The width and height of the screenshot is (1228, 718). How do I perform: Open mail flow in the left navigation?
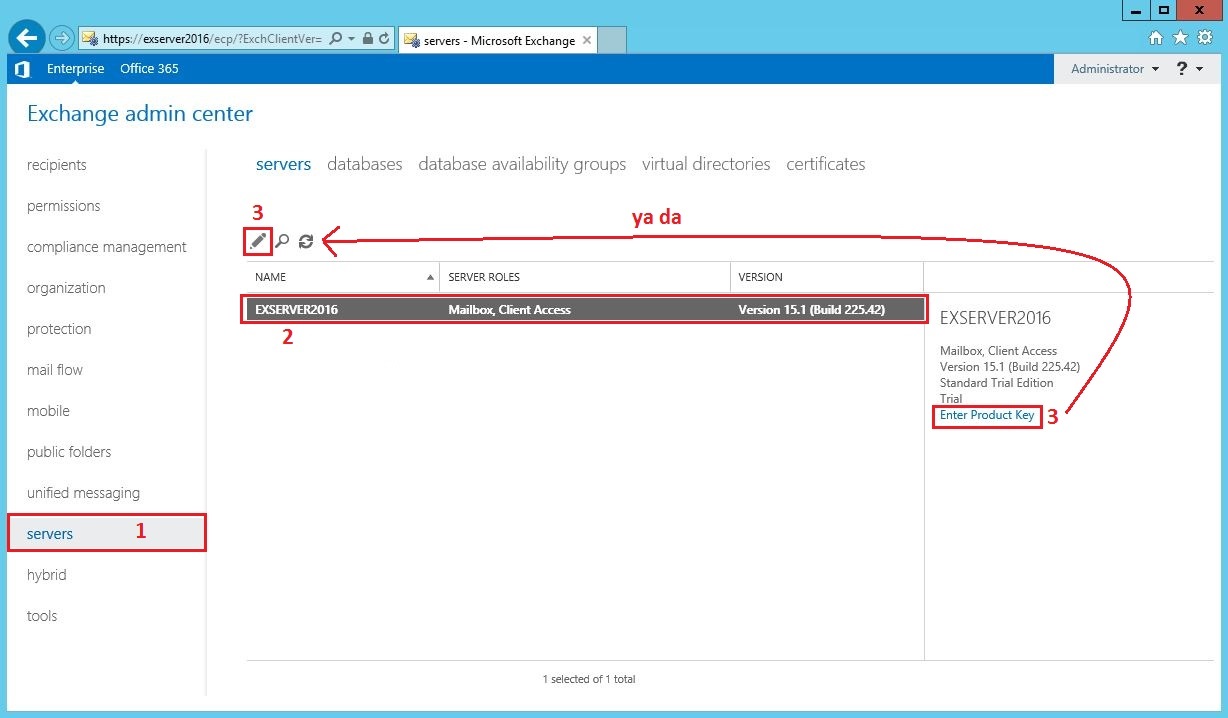tap(55, 370)
